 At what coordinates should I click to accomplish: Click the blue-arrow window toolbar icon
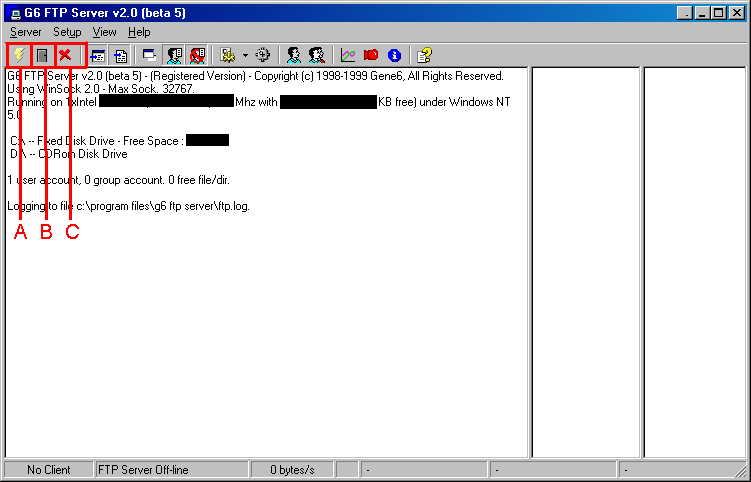coord(98,56)
